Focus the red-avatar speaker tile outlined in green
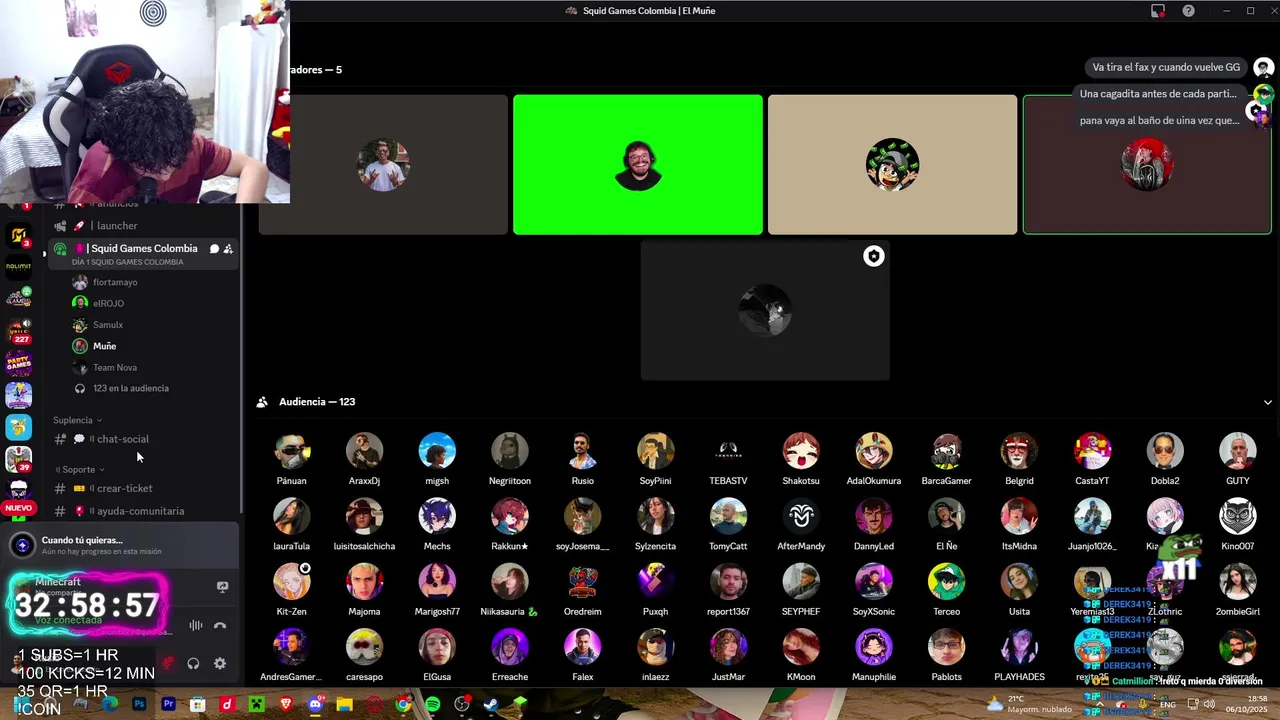This screenshot has height=720, width=1280. tap(1147, 165)
